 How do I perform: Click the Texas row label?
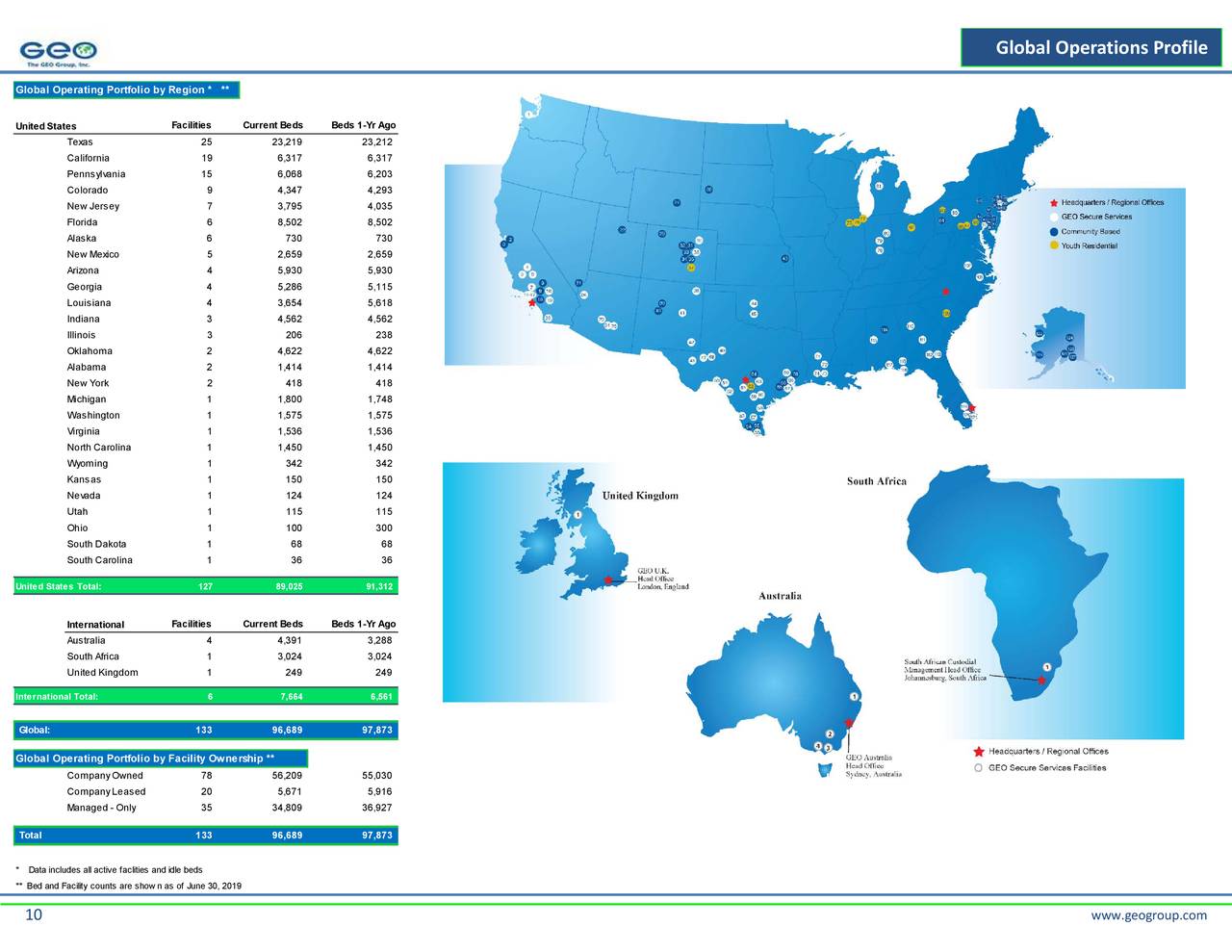[80, 142]
